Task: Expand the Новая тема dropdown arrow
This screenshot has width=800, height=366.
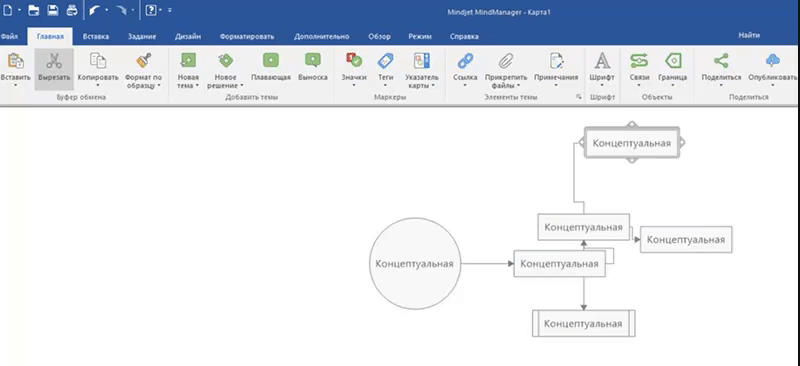Action: [197, 85]
